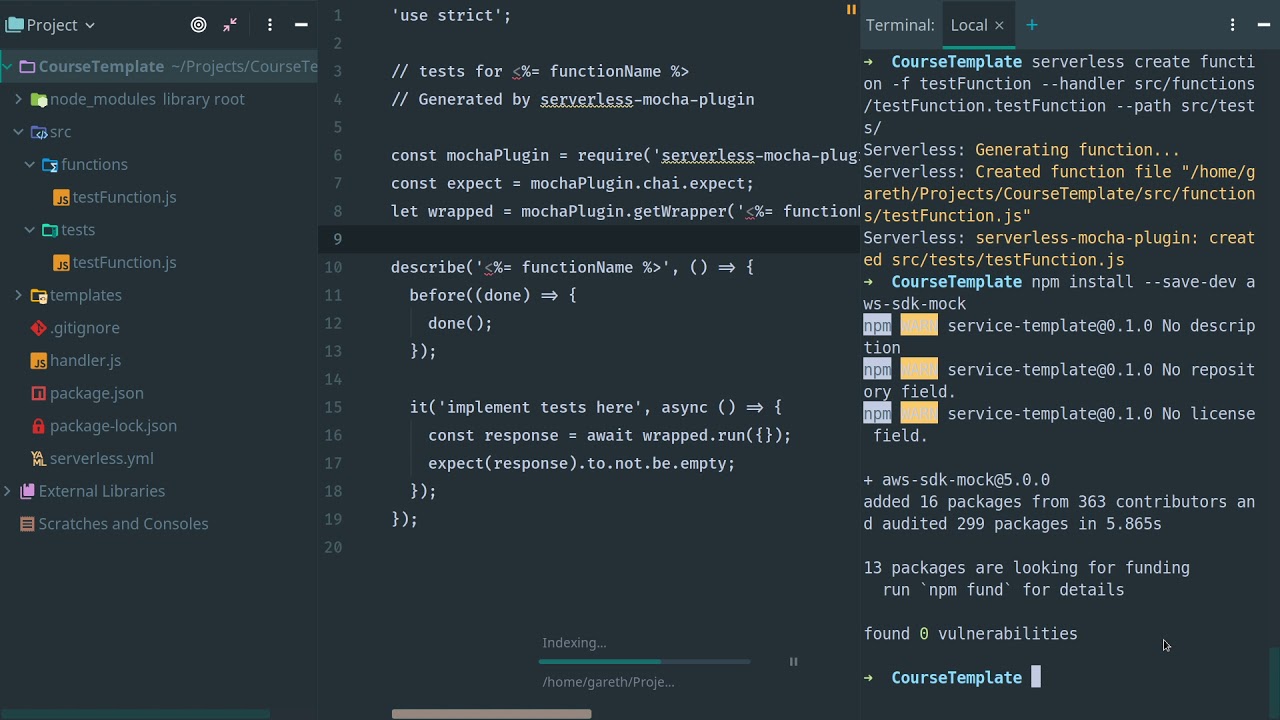Open Project panel options three-dot menu

pyautogui.click(x=269, y=25)
